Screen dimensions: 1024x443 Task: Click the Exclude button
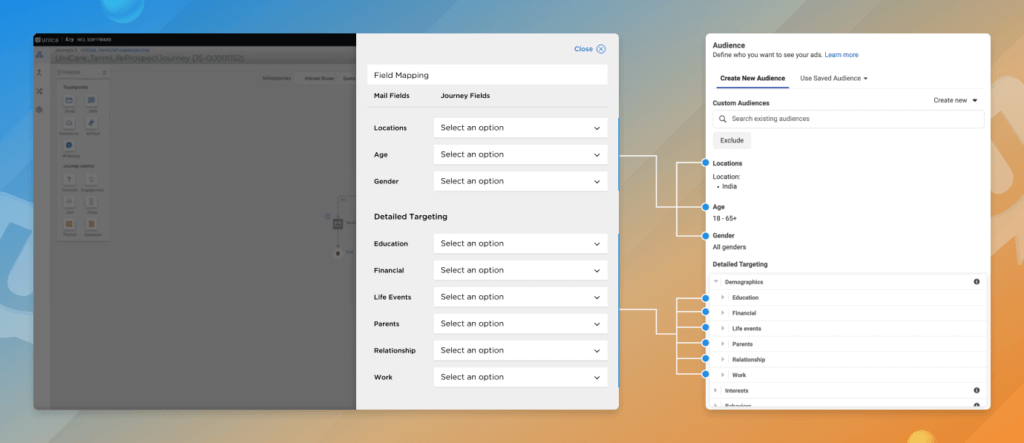[731, 140]
